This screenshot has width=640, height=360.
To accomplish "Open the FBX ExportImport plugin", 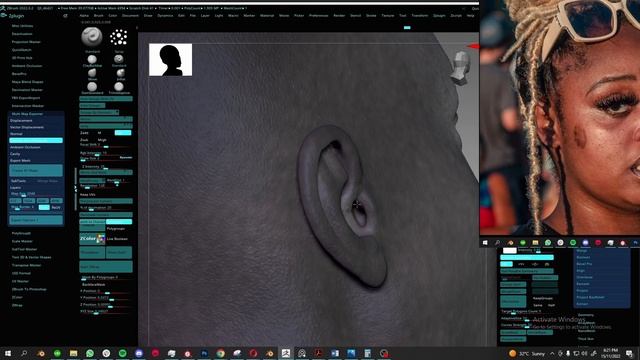I will tap(26, 98).
